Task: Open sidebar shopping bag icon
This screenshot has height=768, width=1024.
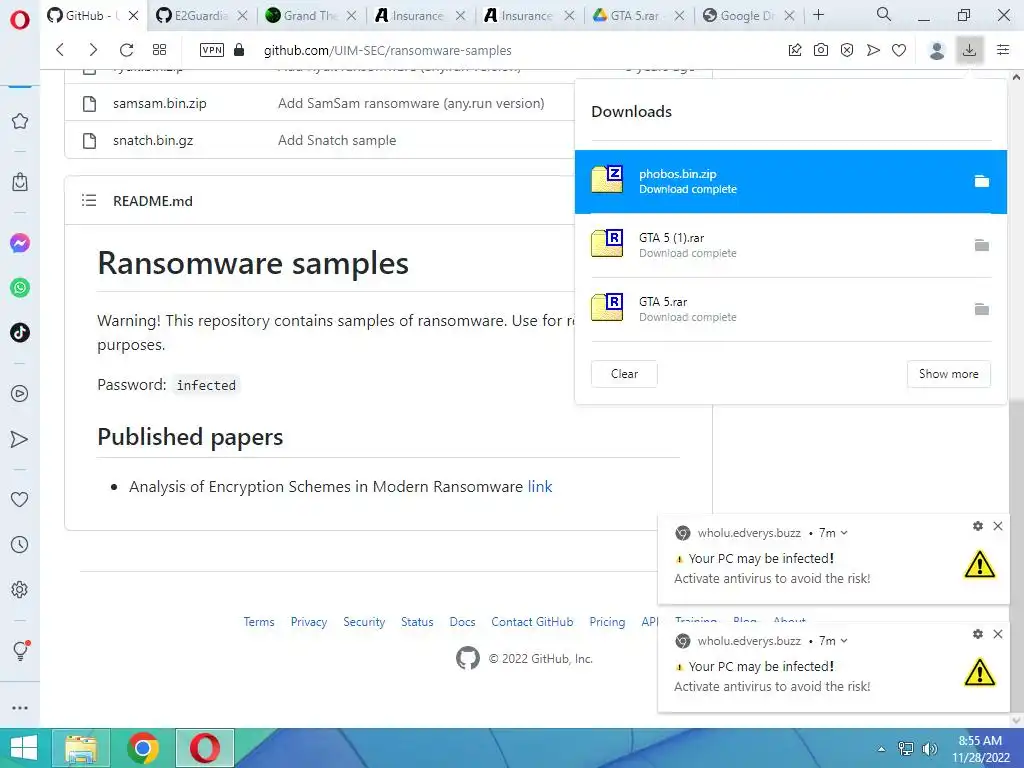Action: point(20,182)
